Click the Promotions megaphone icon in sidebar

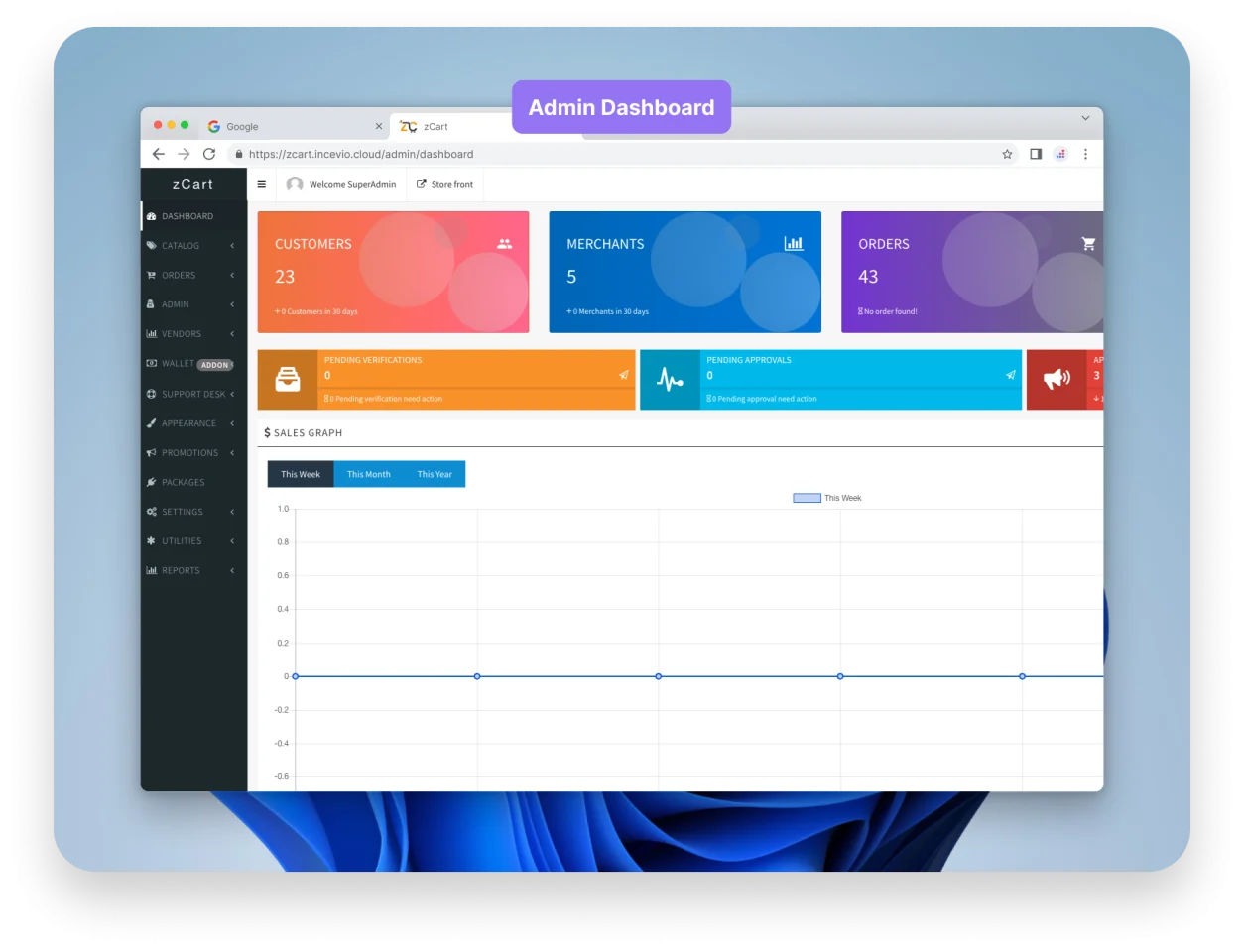coord(151,453)
